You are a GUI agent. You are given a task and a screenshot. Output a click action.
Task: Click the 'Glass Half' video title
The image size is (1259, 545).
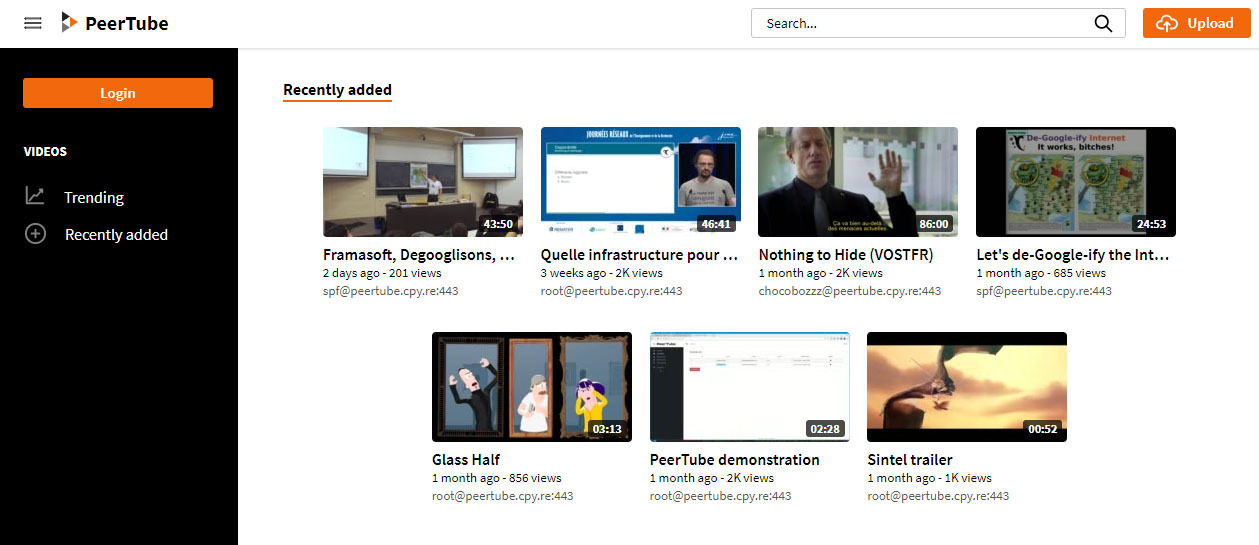[466, 460]
